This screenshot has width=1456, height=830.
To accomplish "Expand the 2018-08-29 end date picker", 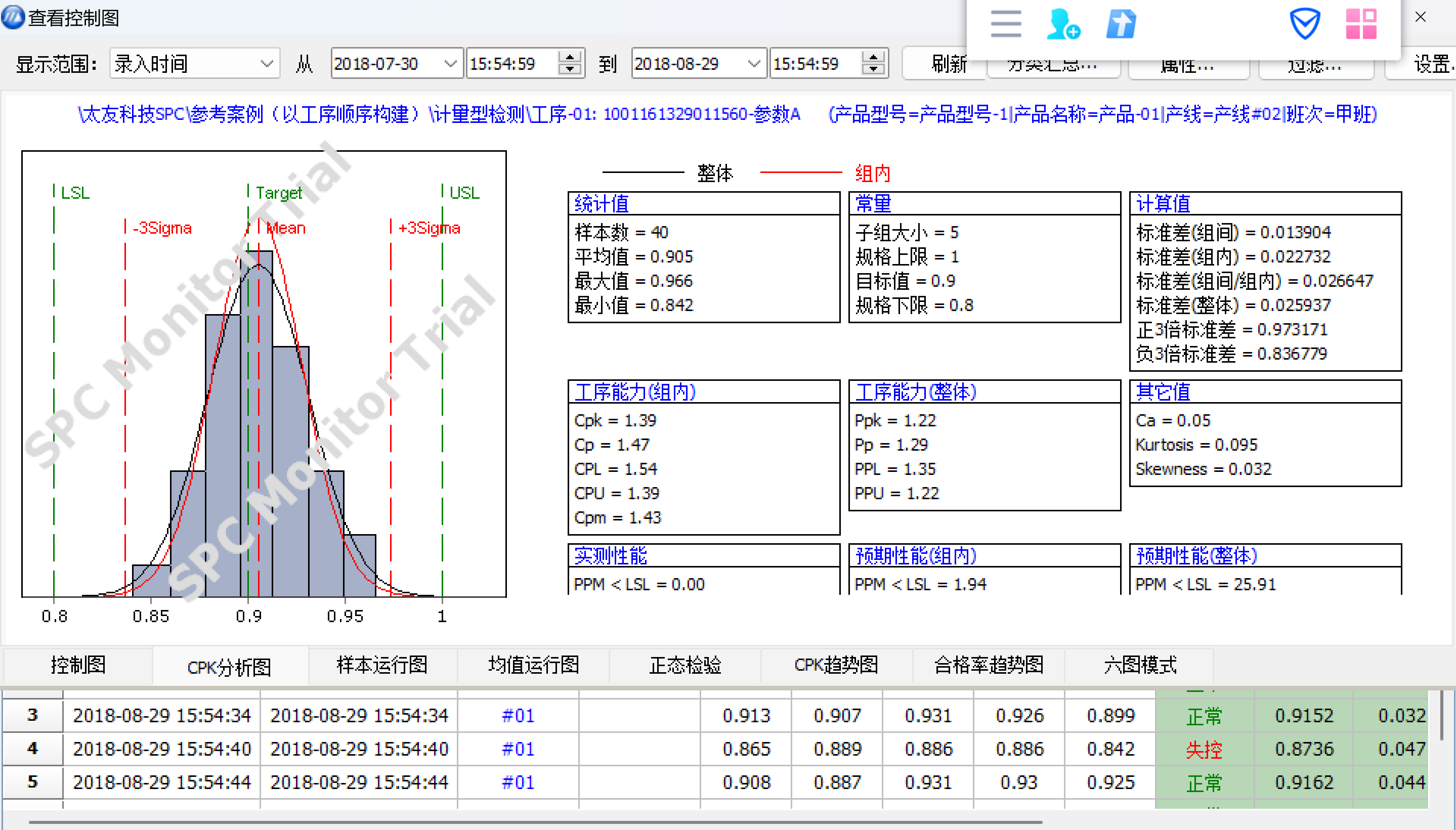I will coord(753,63).
